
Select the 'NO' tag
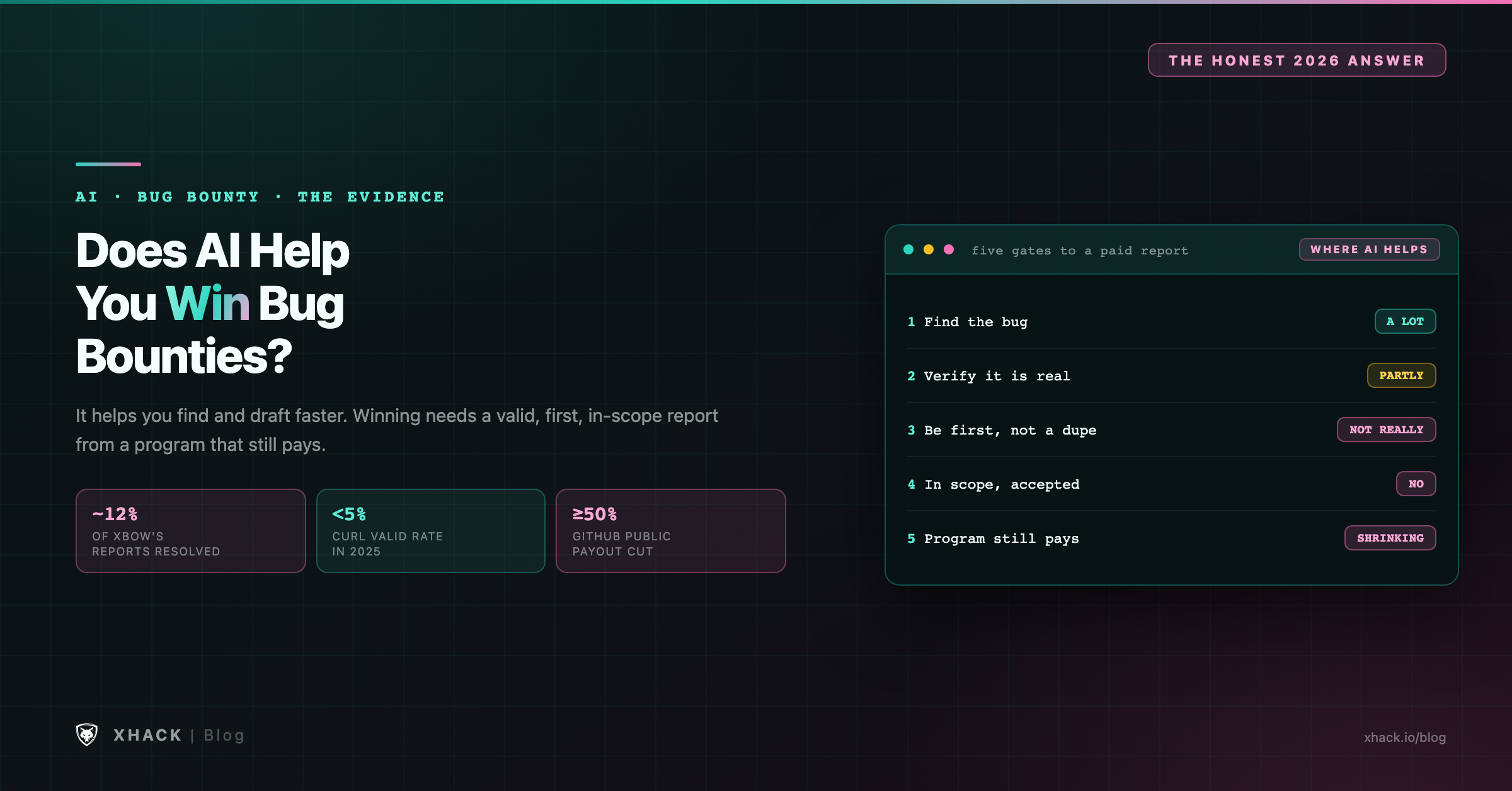[1416, 484]
